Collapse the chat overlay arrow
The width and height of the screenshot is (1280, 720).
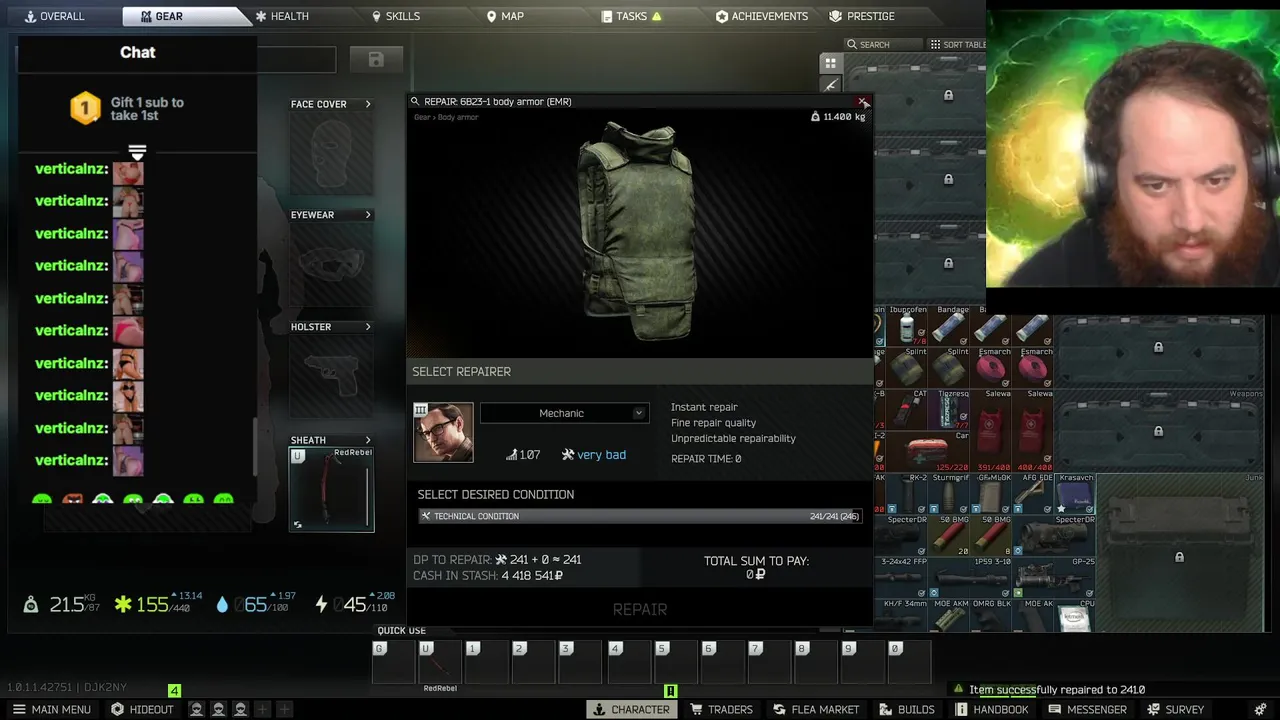click(x=137, y=153)
